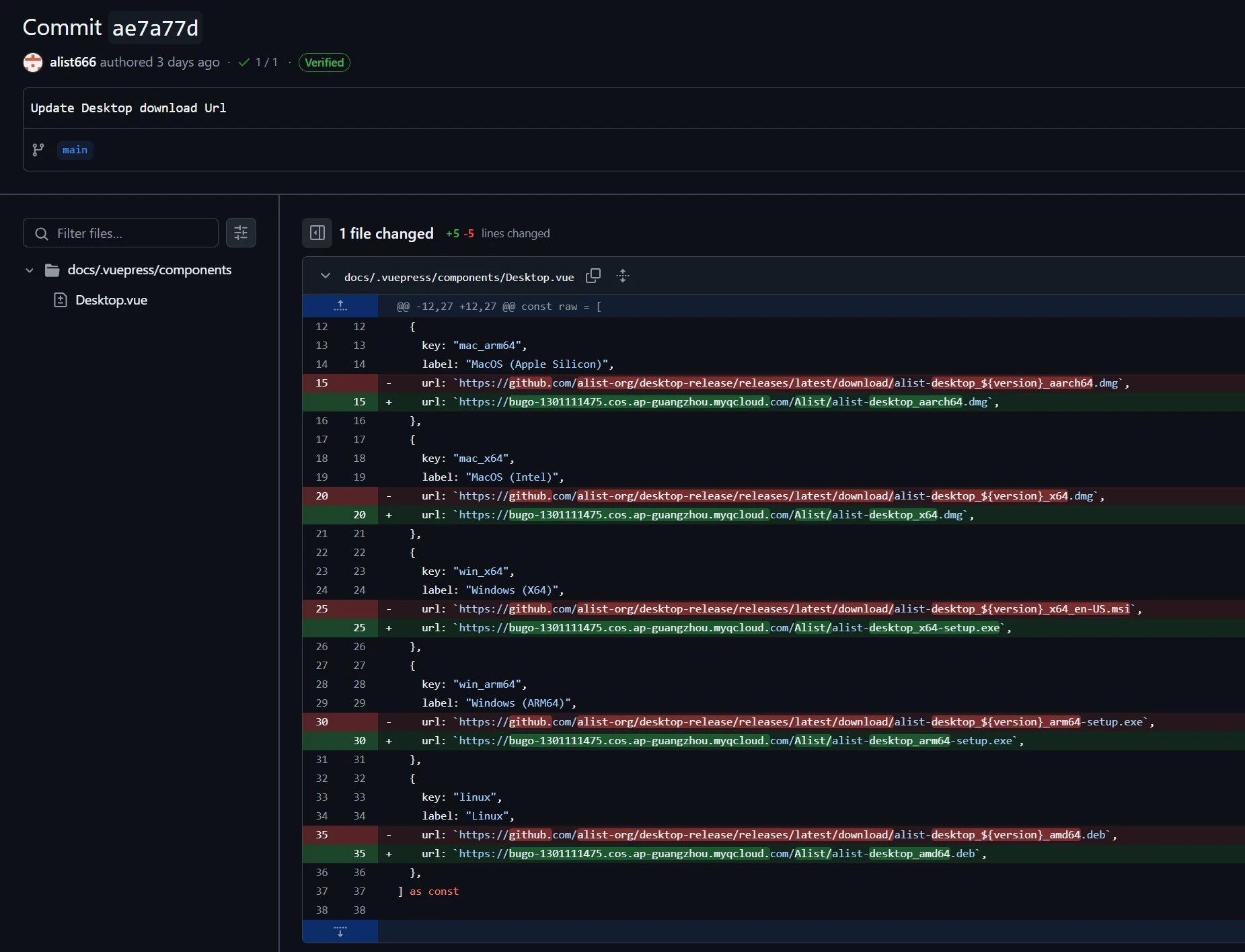Screen dimensions: 1245x952
Task: Open the file filter options icon
Action: (x=241, y=233)
